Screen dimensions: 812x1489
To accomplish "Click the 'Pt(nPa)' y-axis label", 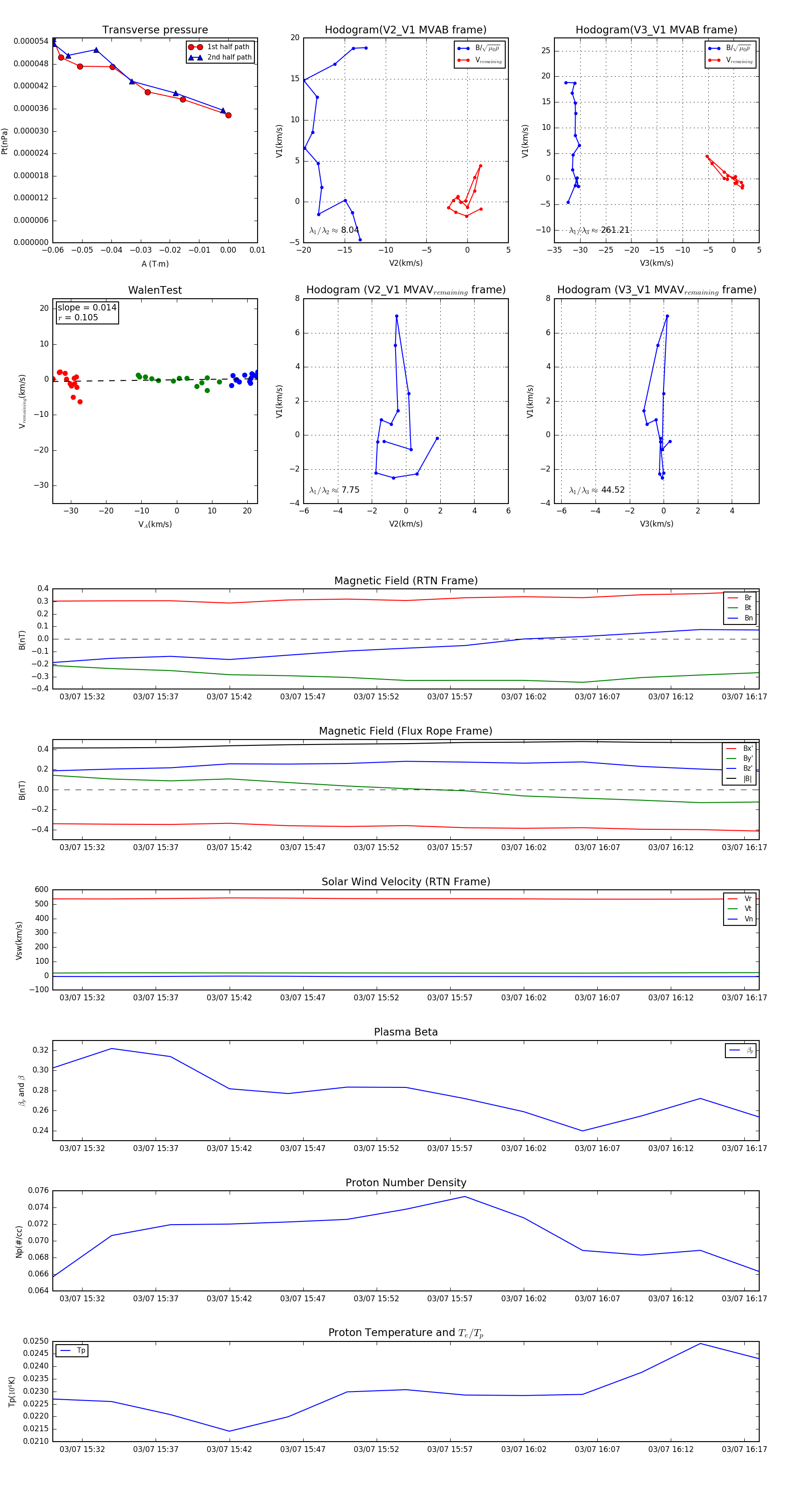I will (5, 141).
